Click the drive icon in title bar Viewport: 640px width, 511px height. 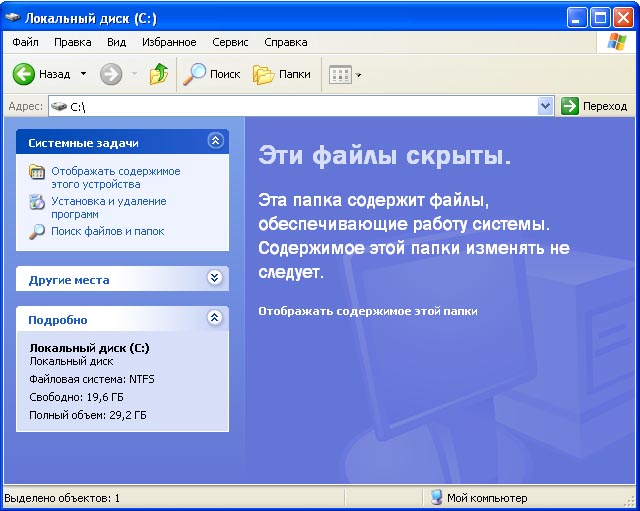[13, 18]
